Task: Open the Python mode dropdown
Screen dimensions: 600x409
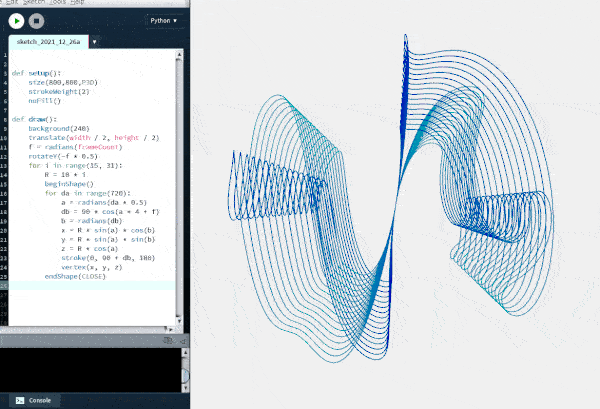Action: coord(164,20)
